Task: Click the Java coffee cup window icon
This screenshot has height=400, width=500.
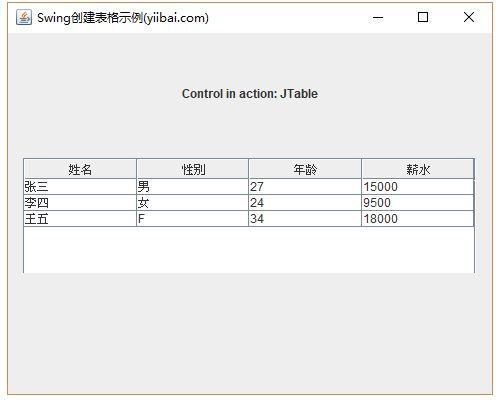Action: 24,17
